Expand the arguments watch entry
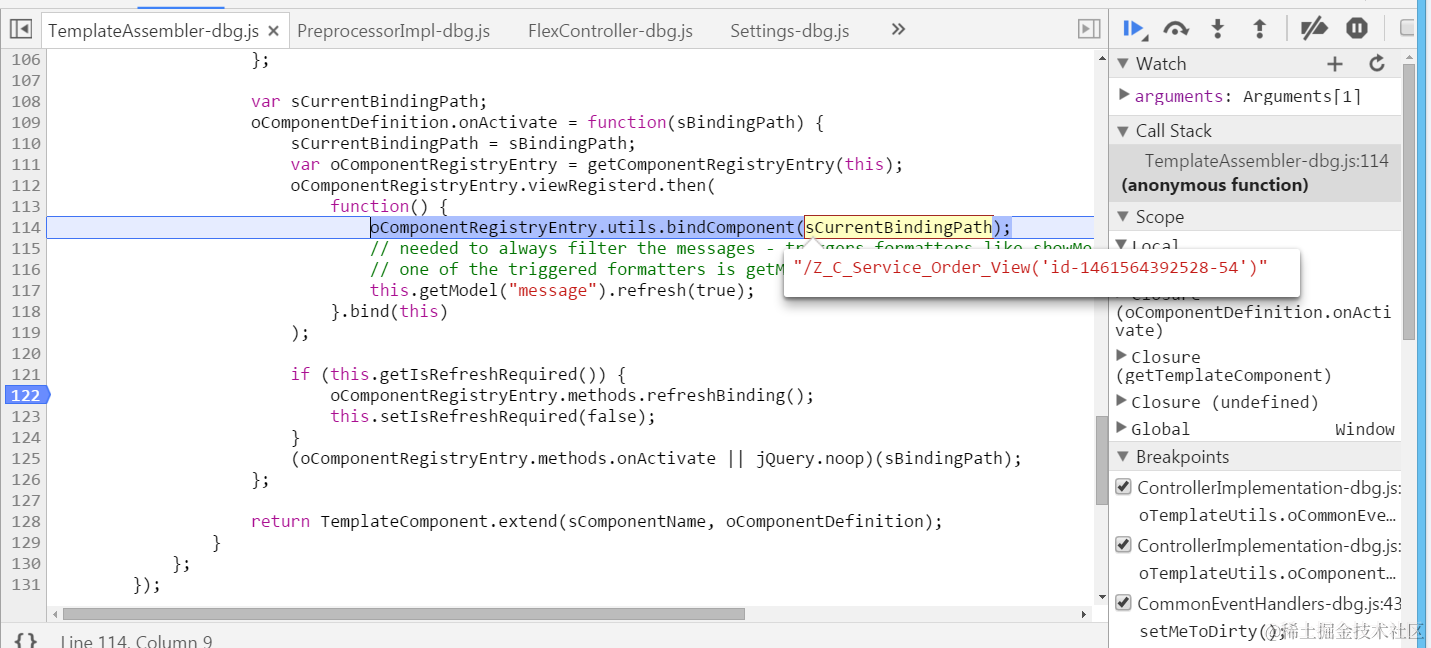Image resolution: width=1431 pixels, height=648 pixels. 1124,95
